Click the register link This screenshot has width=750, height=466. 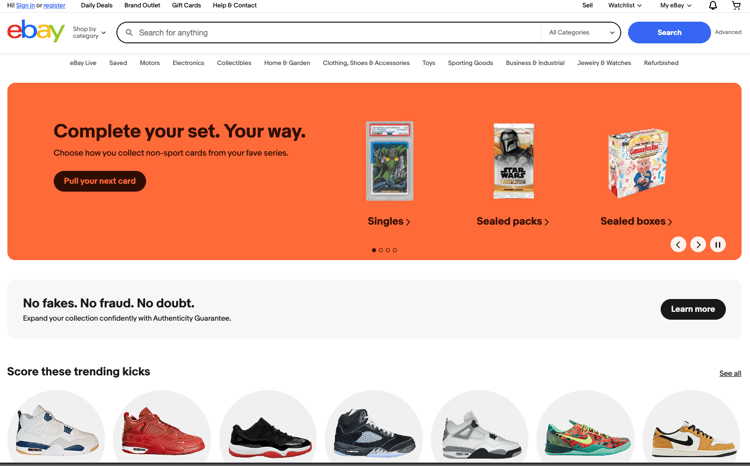(x=54, y=5)
